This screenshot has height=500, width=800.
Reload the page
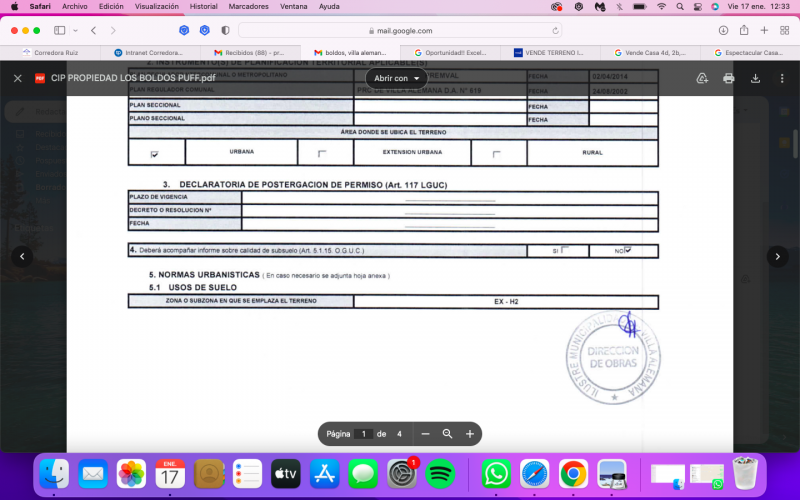tap(555, 31)
